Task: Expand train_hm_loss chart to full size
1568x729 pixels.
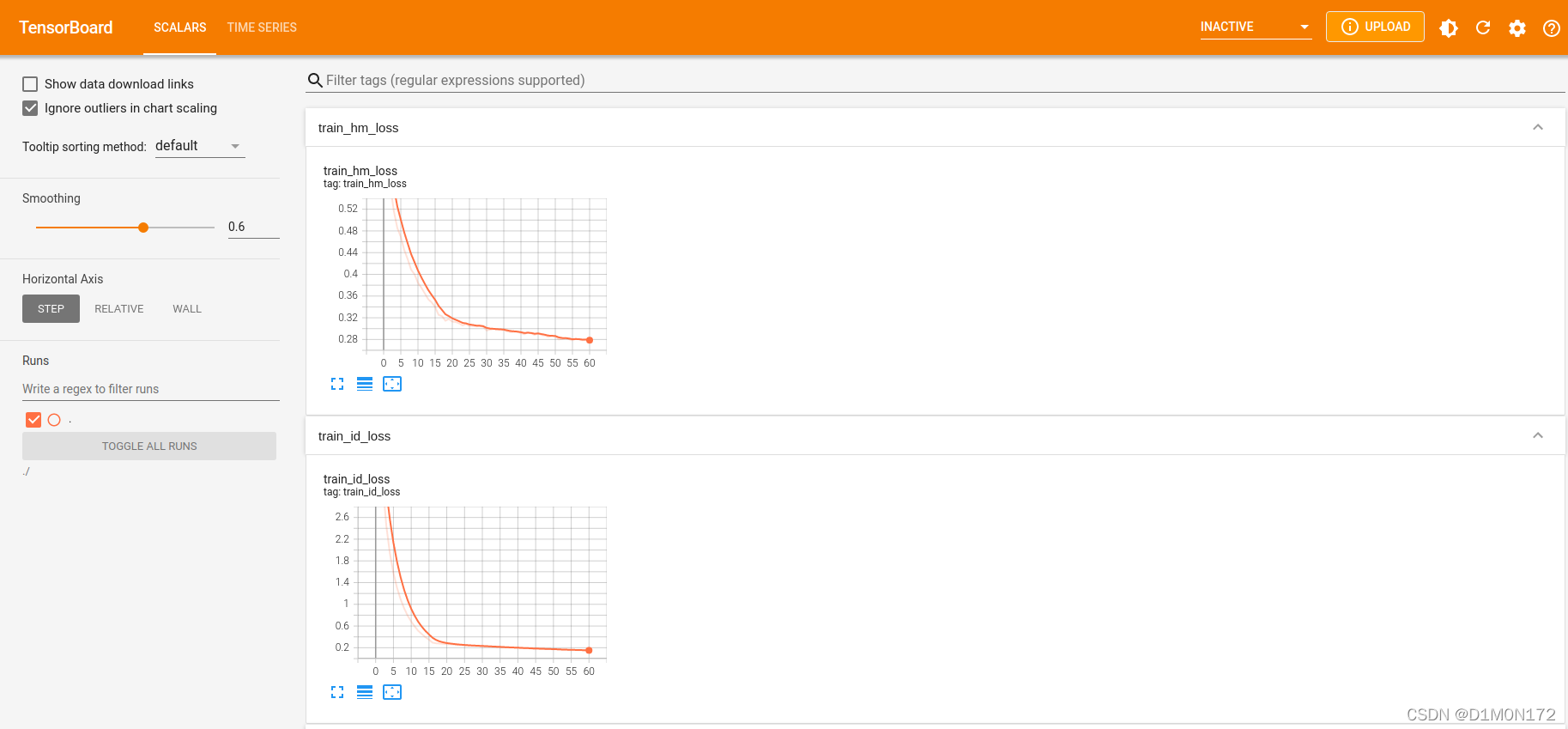Action: pyautogui.click(x=337, y=384)
